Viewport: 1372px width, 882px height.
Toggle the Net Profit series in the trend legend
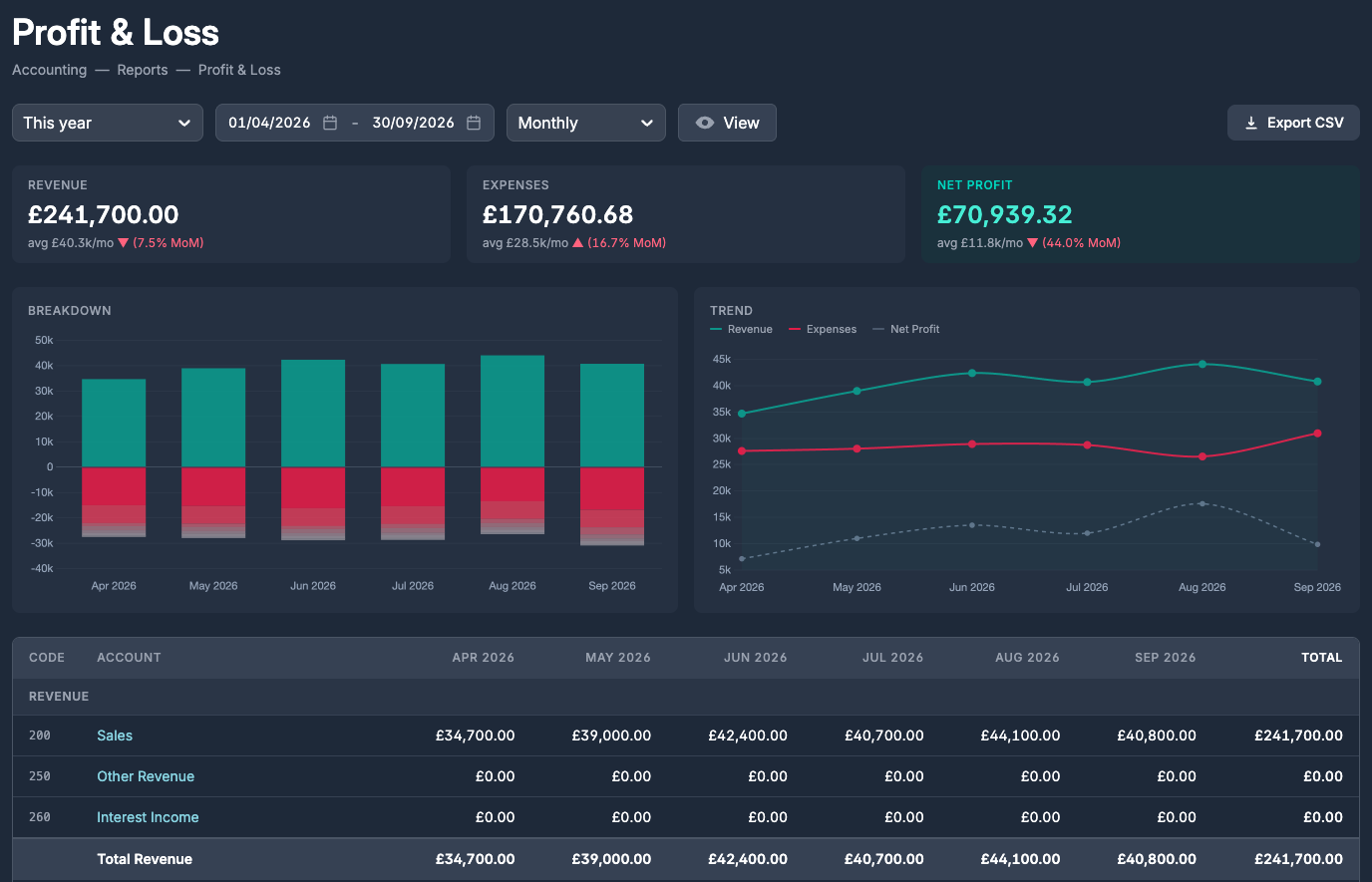(906, 329)
